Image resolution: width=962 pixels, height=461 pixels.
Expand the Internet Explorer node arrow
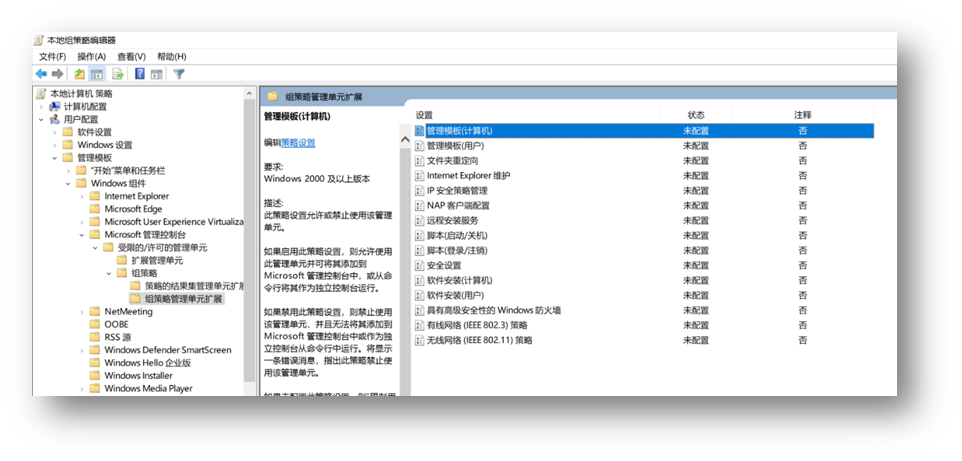tap(82, 196)
